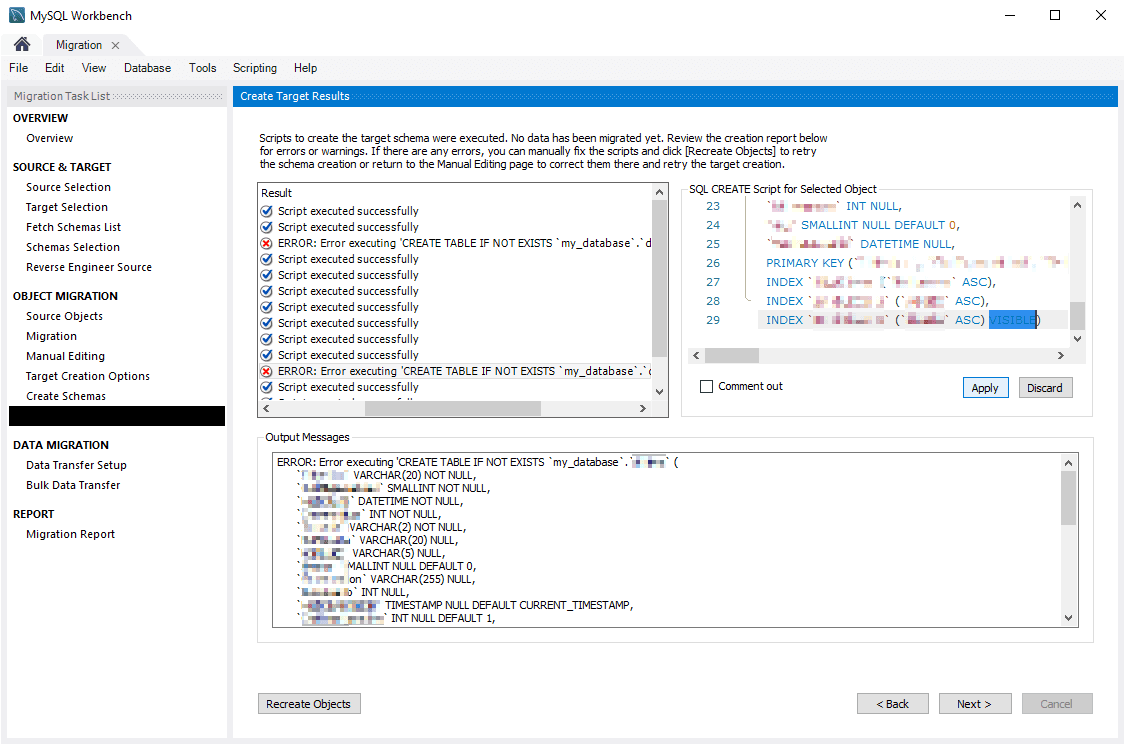Click the Cancel button
The image size is (1125, 745).
coord(1056,703)
